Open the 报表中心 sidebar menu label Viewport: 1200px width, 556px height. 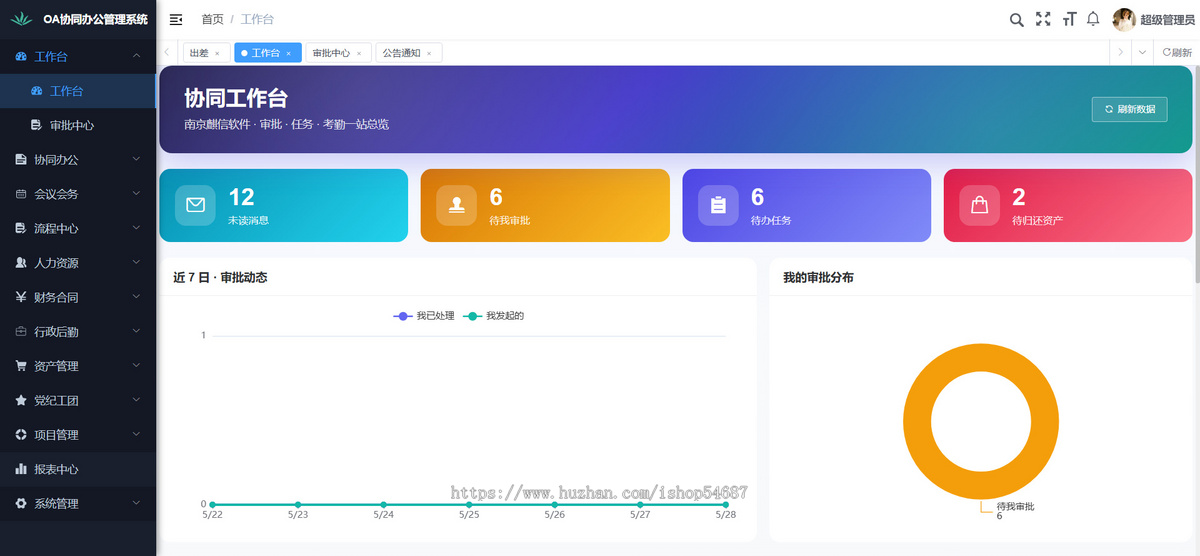click(x=56, y=469)
